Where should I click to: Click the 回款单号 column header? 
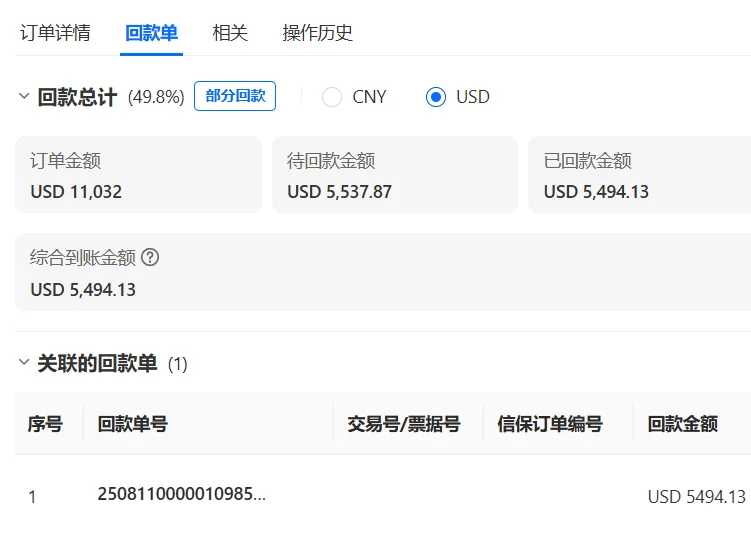click(133, 424)
